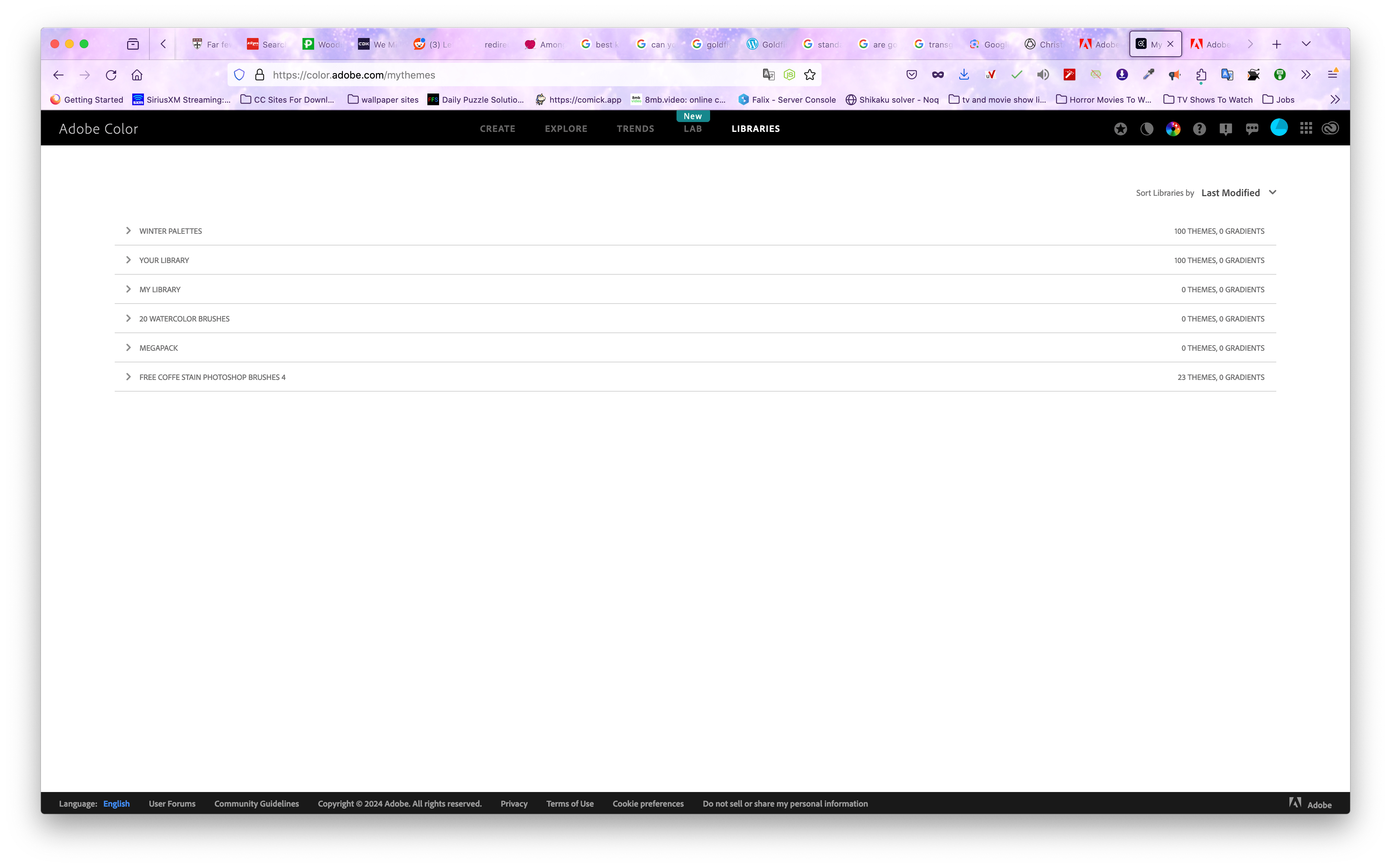The image size is (1391, 868).
Task: Open Cookie preferences in the footer
Action: (648, 804)
